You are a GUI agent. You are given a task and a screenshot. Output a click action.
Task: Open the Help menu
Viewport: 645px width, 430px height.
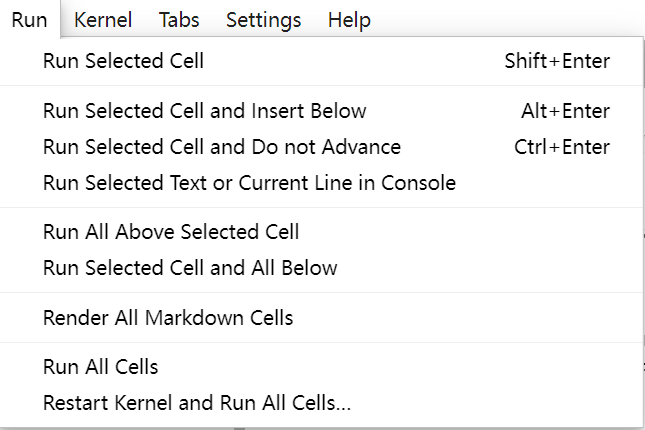point(349,20)
